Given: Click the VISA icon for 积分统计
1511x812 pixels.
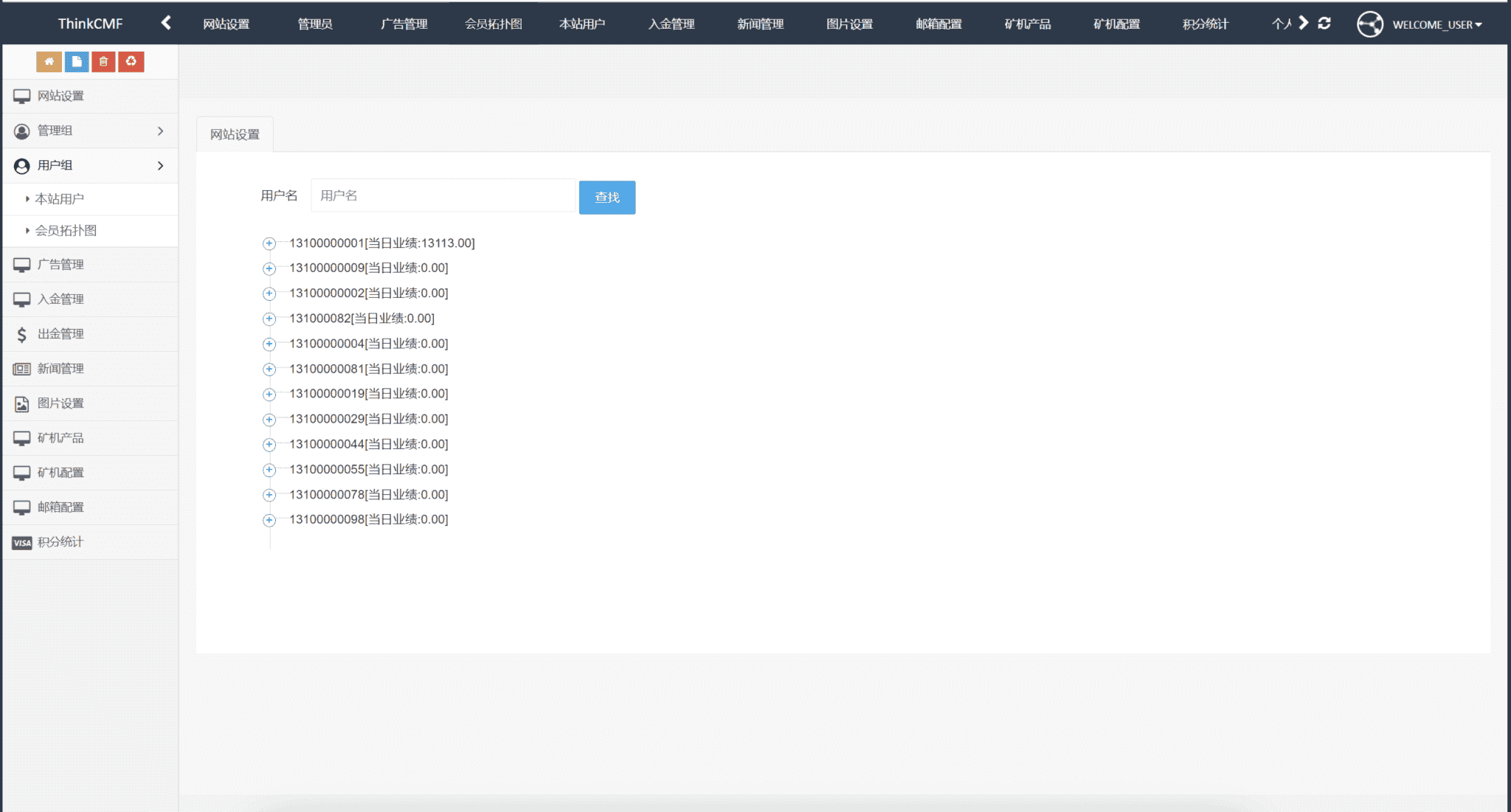Looking at the screenshot, I should coord(21,542).
